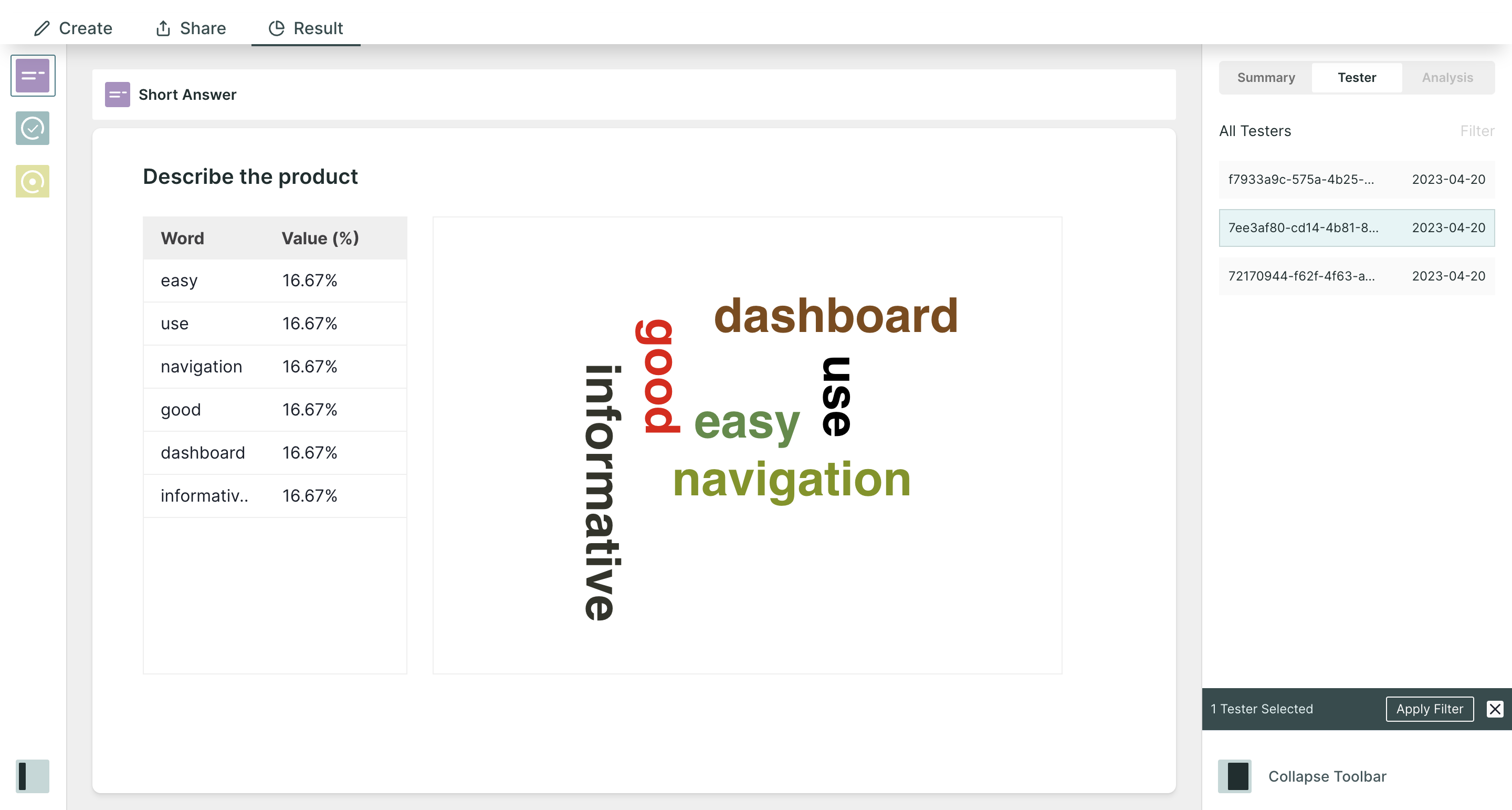Switch to the Summary tab

pyautogui.click(x=1266, y=78)
